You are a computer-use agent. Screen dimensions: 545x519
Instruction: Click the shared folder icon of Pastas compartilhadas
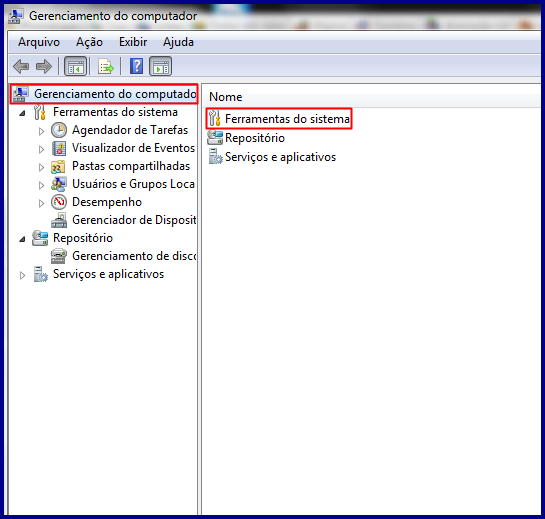[58, 167]
